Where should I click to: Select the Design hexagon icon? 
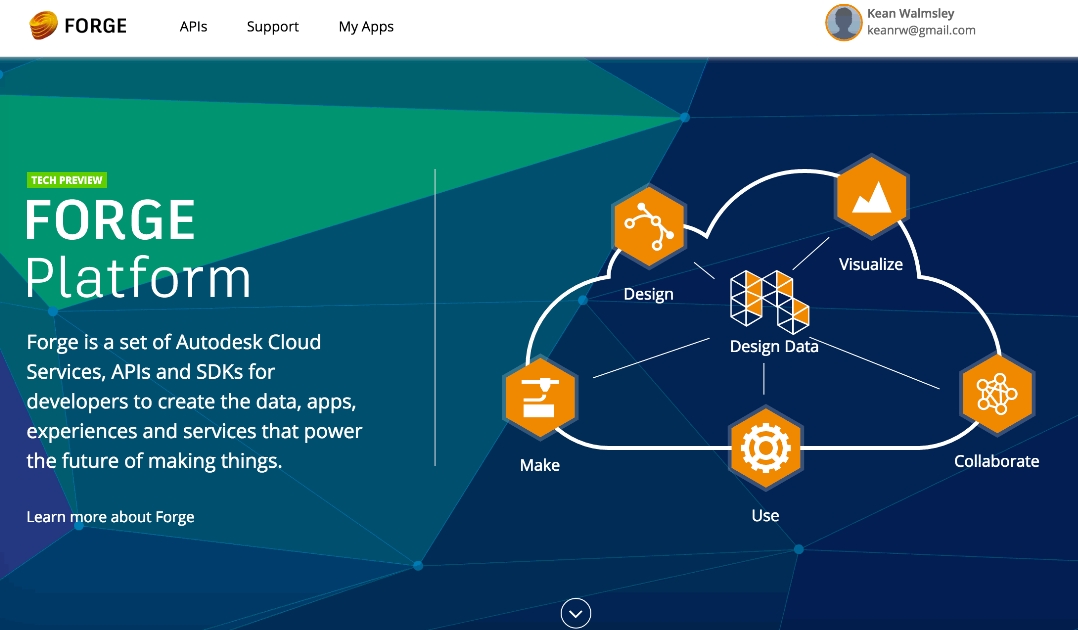[x=649, y=226]
